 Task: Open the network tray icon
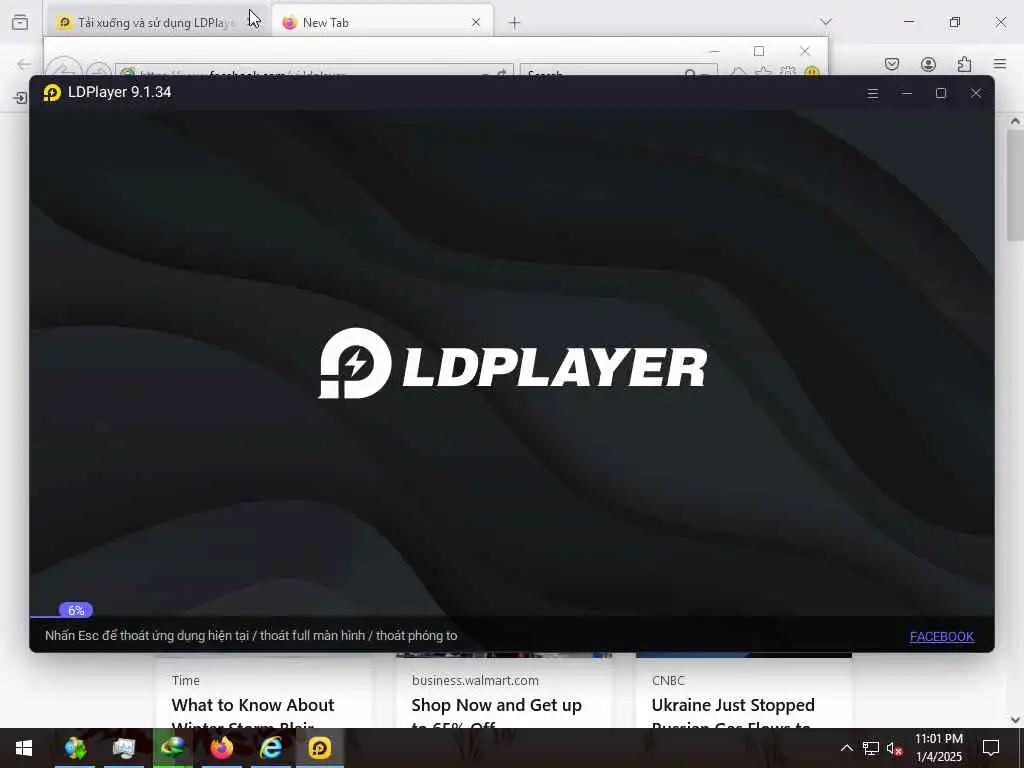pos(871,748)
